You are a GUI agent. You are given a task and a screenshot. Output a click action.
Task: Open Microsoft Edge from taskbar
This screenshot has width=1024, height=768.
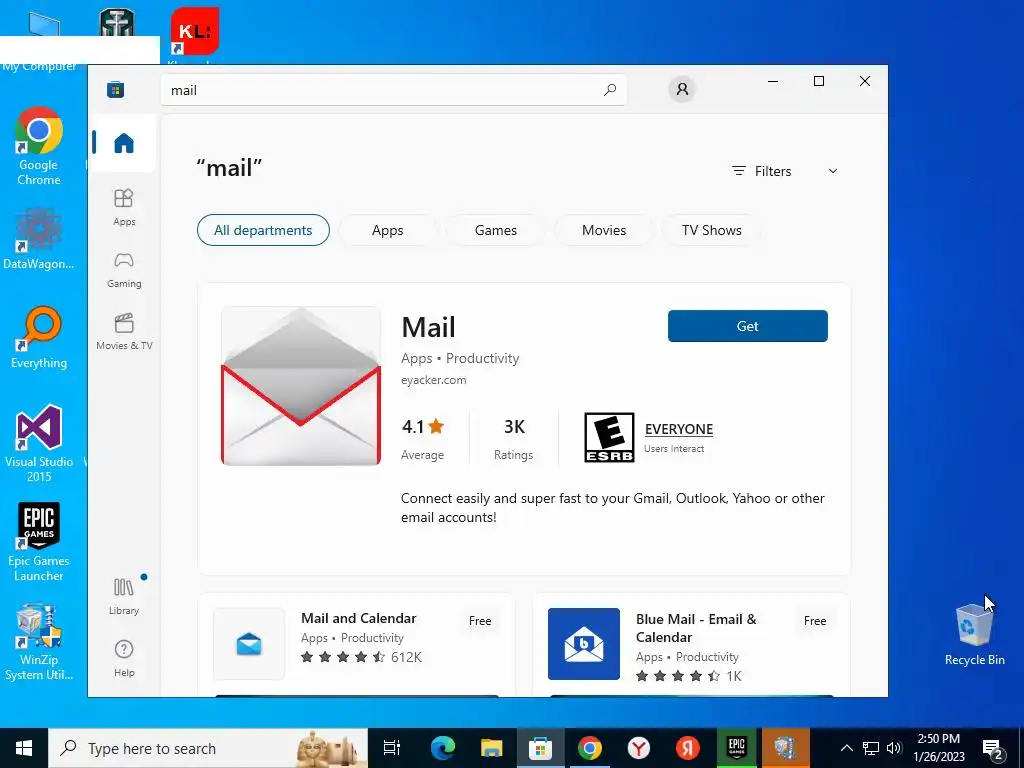coord(442,748)
